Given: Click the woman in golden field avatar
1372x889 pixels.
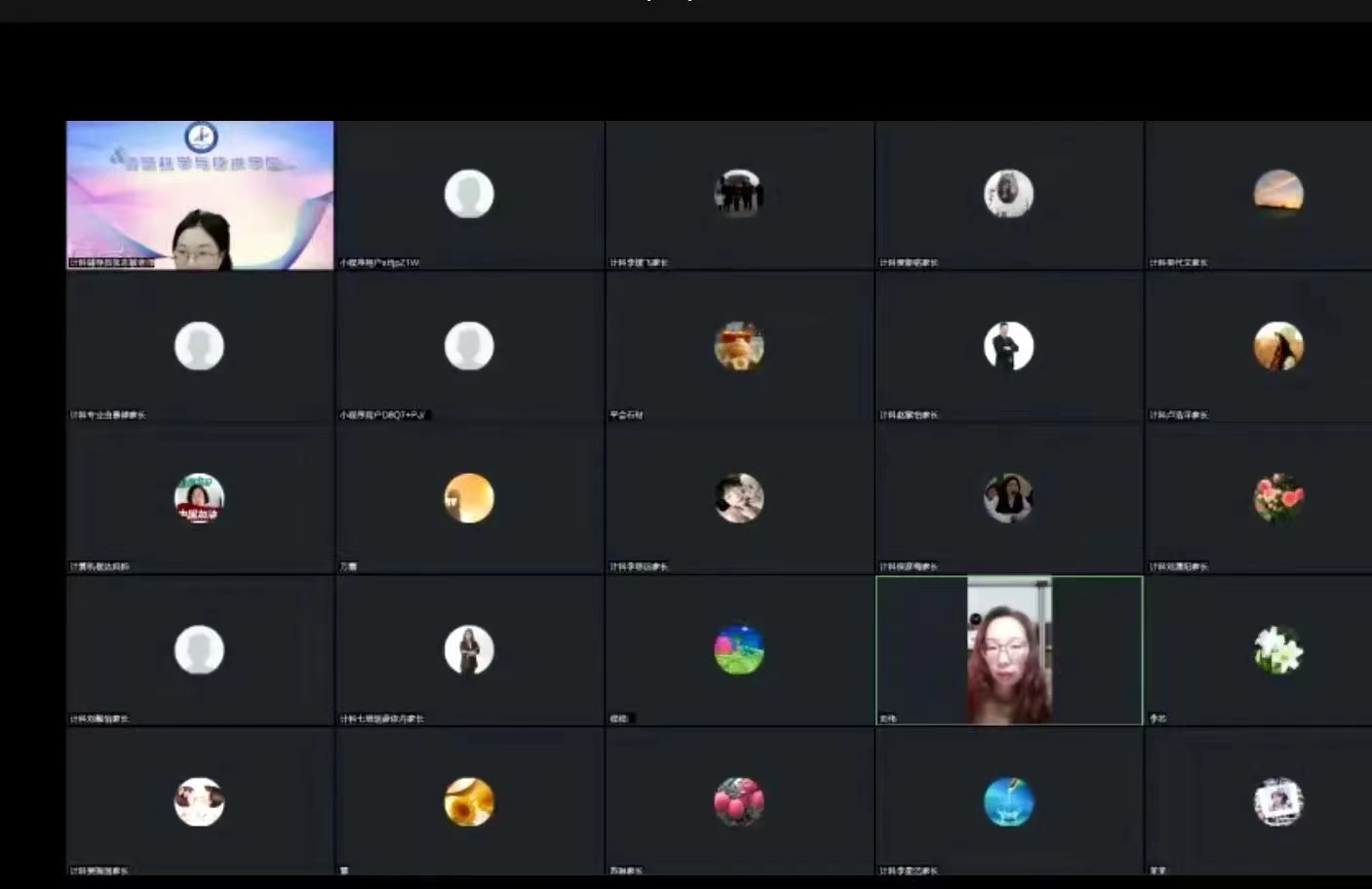Looking at the screenshot, I should pyautogui.click(x=1277, y=346).
